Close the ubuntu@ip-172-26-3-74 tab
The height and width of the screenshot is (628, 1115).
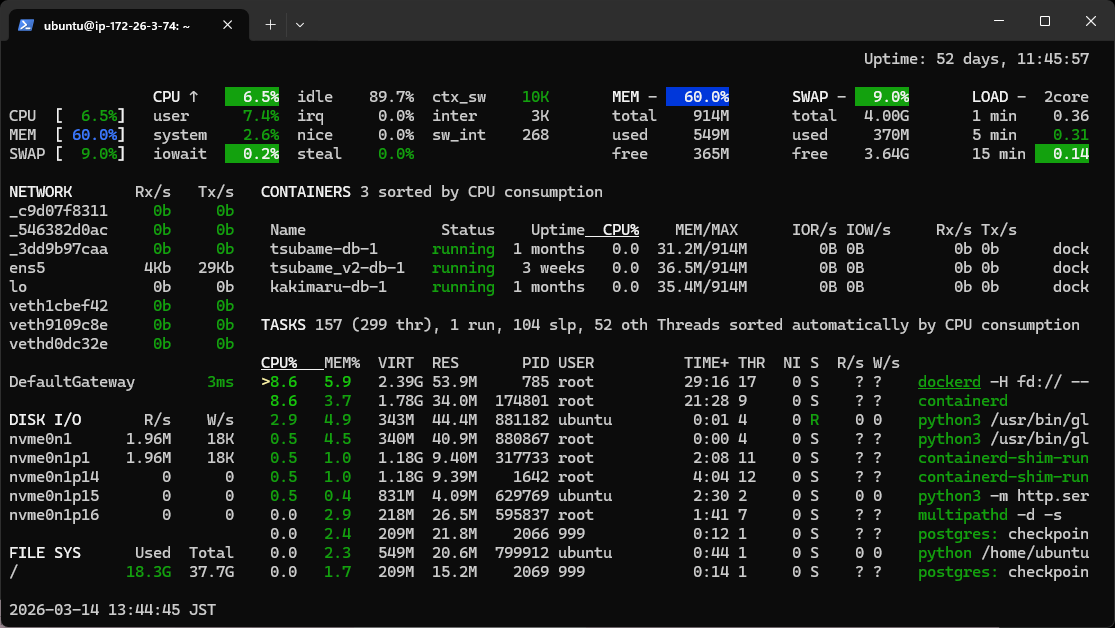pos(228,25)
